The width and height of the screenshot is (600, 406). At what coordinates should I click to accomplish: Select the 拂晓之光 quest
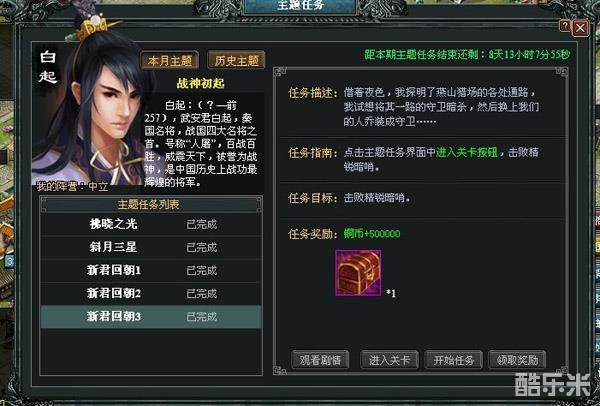[x=152, y=224]
